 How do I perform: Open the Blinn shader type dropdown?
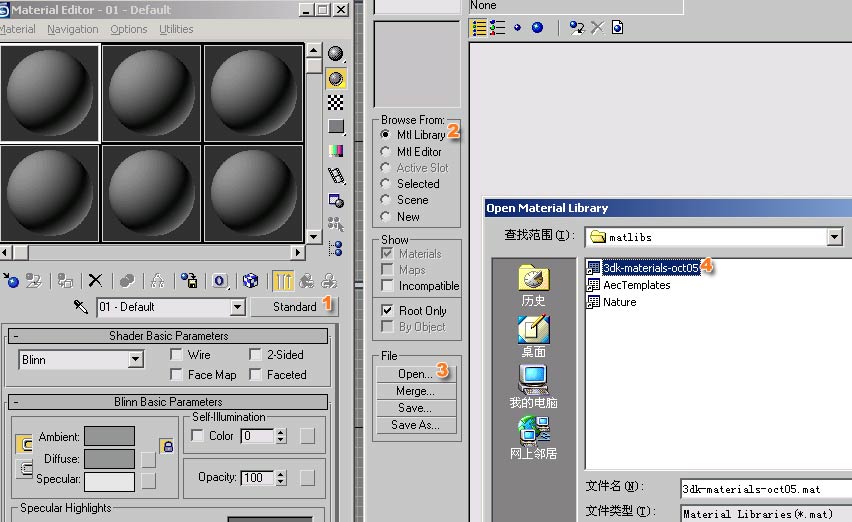(135, 360)
